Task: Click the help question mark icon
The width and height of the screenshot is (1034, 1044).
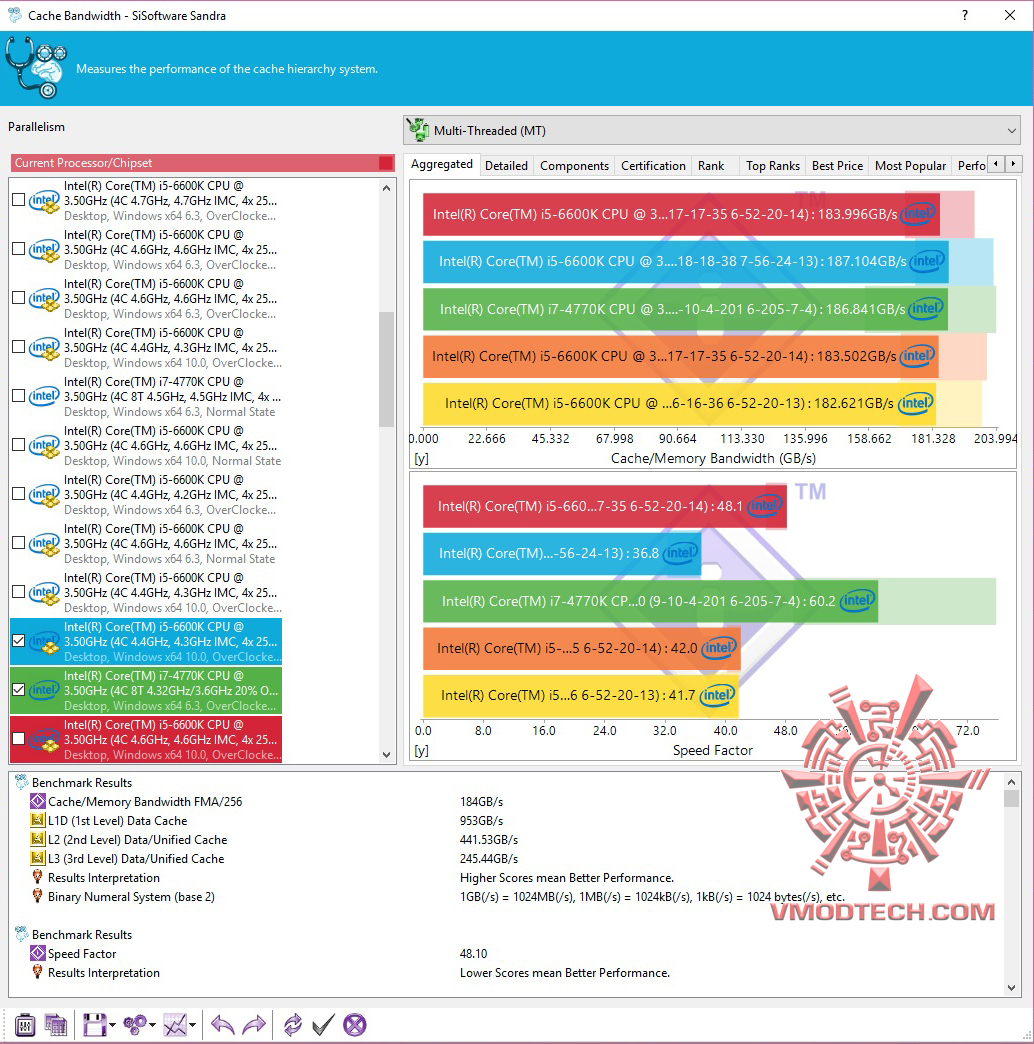Action: 965,15
